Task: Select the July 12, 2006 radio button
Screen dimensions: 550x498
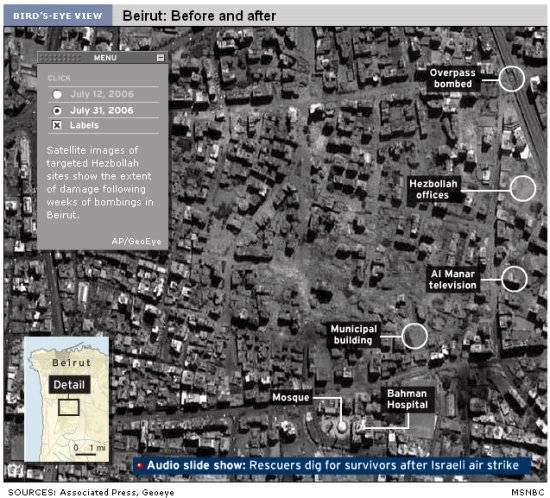Action: click(57, 94)
